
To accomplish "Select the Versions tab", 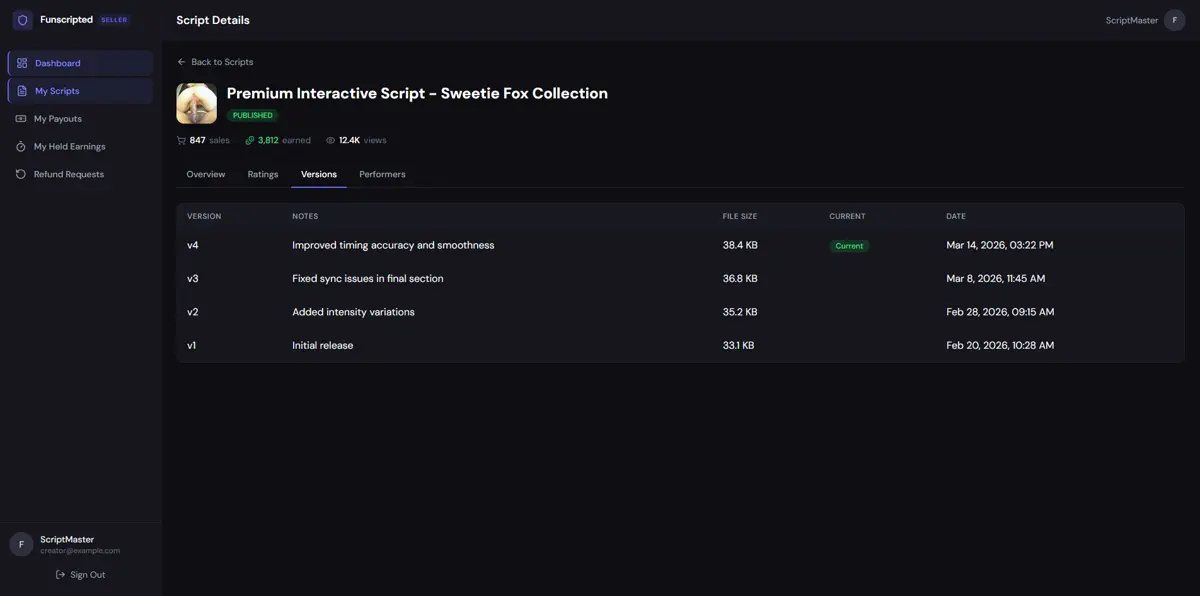I will [x=319, y=174].
